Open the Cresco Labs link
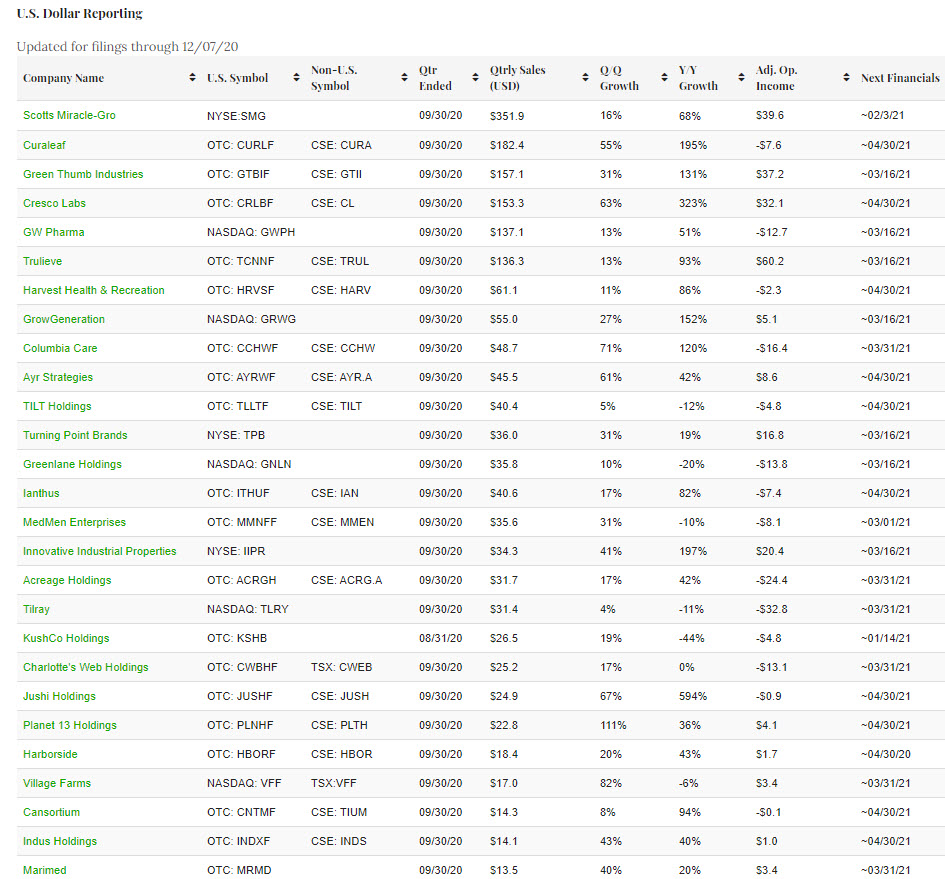Screen dimensions: 945x879 pyautogui.click(x=54, y=203)
